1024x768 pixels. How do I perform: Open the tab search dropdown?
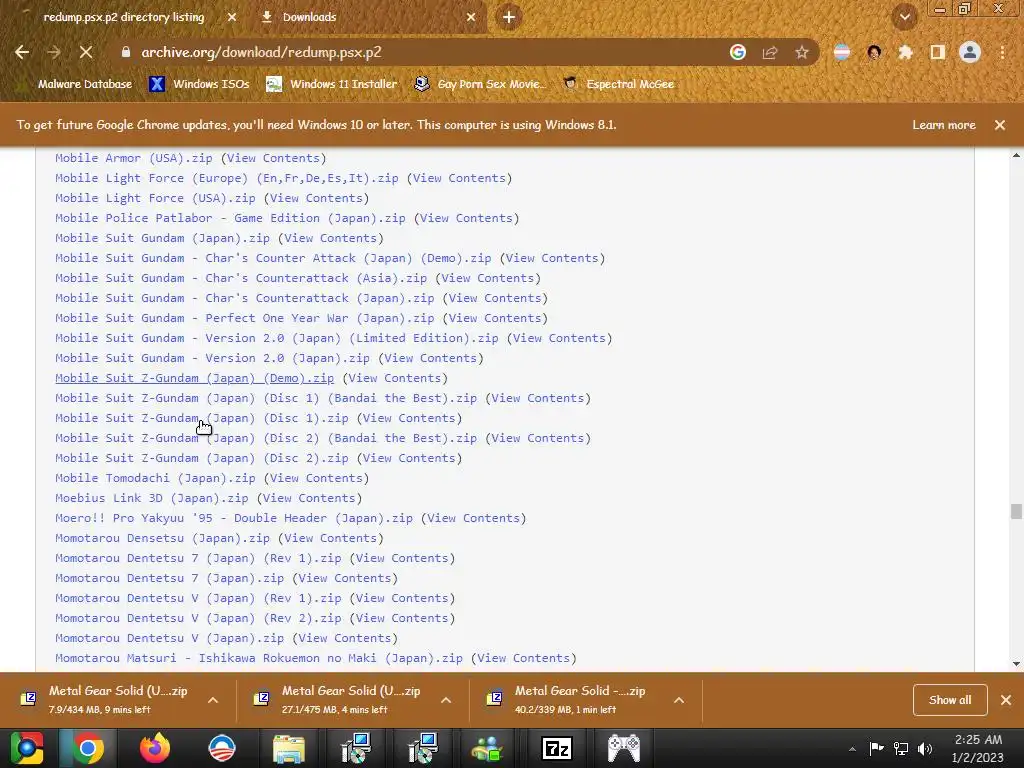point(905,17)
